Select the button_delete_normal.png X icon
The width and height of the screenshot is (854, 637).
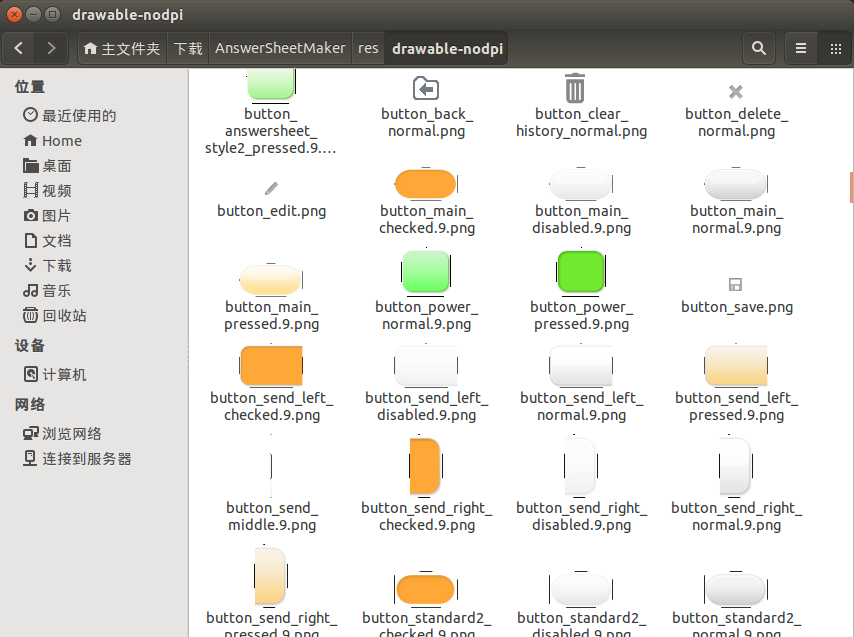pyautogui.click(x=736, y=91)
